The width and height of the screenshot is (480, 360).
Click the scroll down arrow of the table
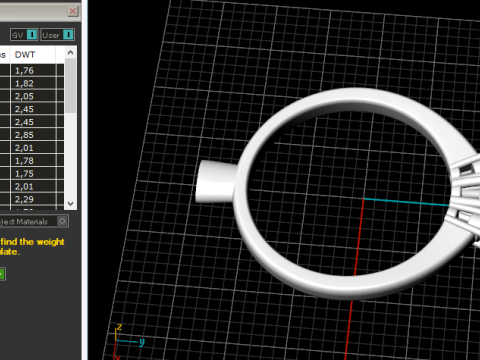[70, 203]
